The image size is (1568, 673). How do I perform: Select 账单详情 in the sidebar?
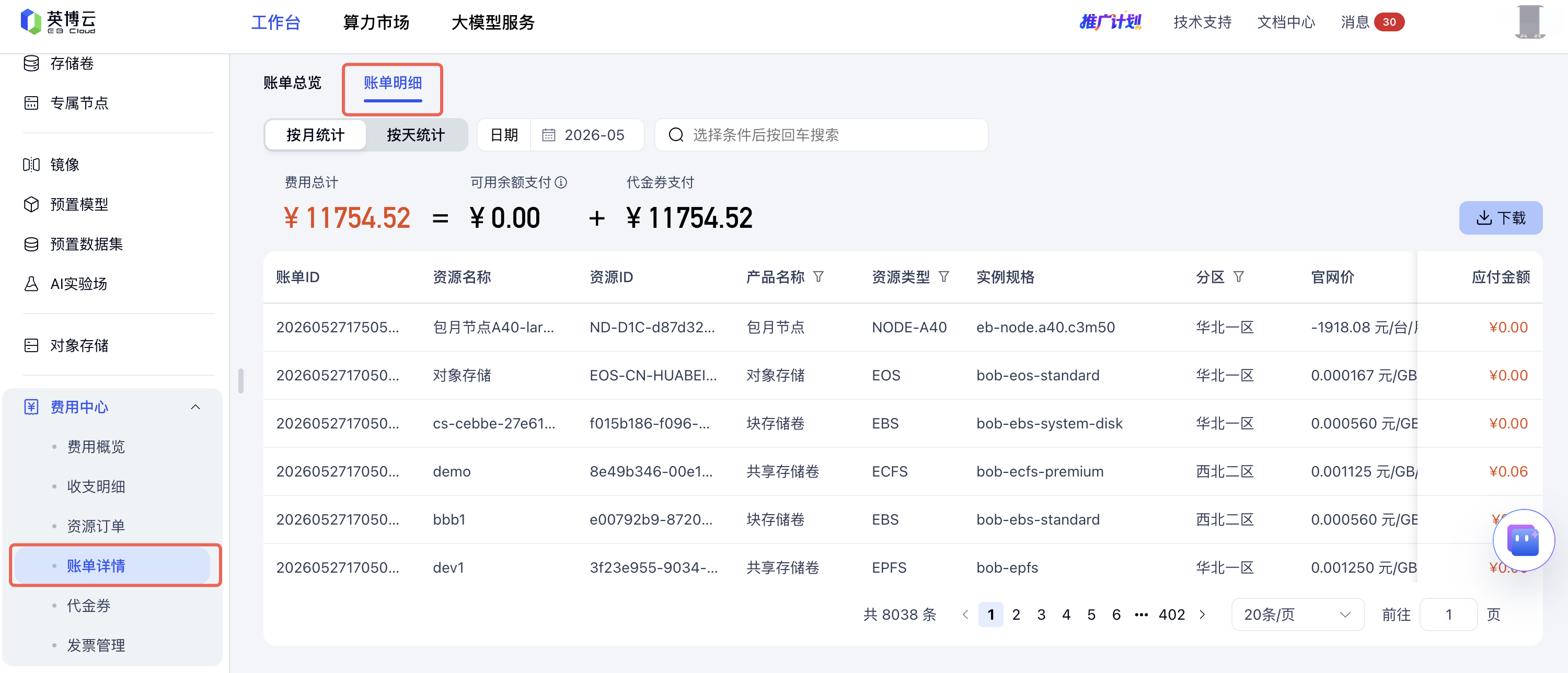click(x=112, y=565)
